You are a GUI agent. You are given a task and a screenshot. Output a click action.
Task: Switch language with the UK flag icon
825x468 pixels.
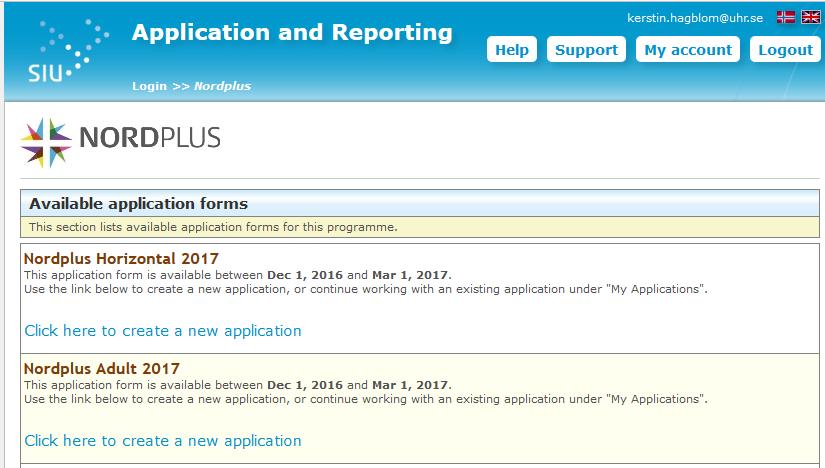tap(810, 17)
